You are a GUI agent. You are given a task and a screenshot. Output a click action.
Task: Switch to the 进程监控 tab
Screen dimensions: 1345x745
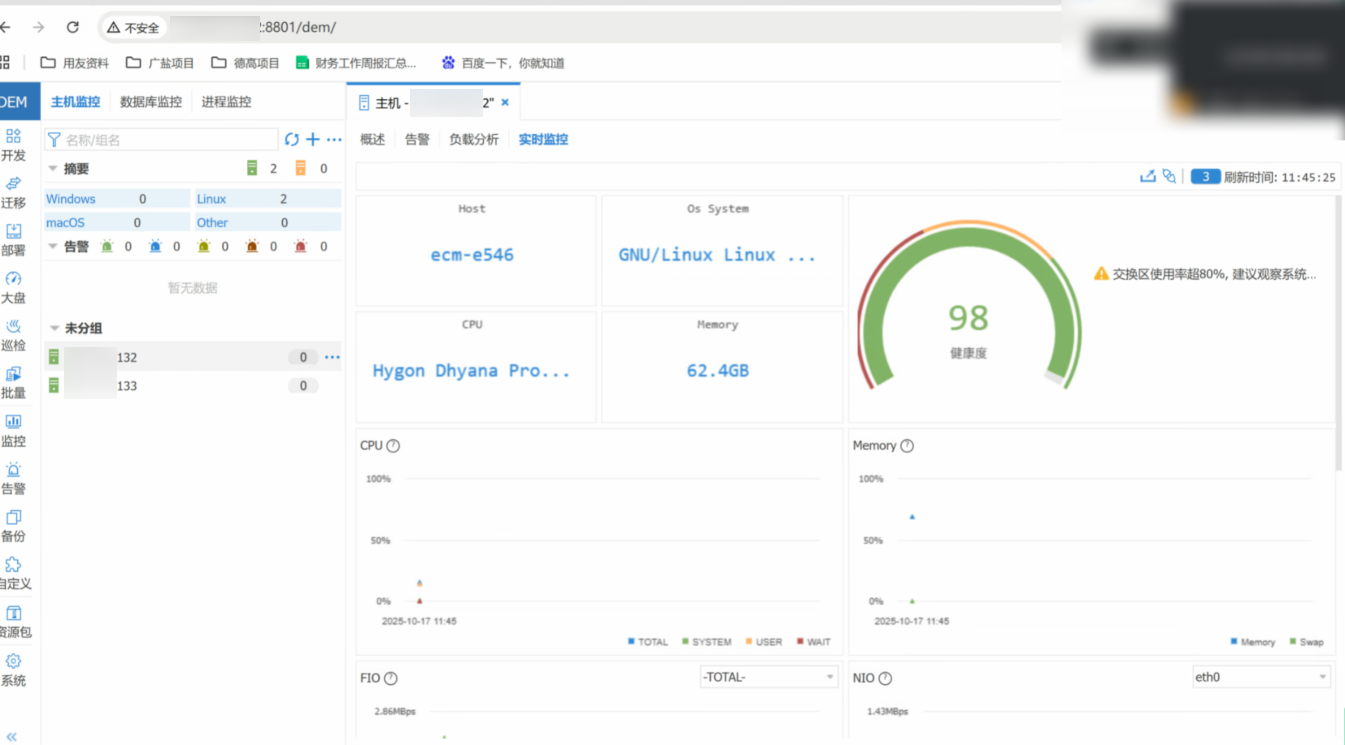pos(226,102)
